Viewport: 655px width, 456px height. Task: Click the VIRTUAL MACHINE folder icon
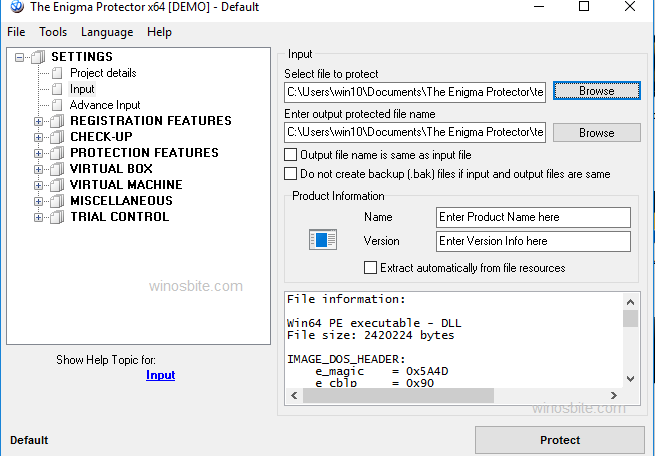click(57, 185)
